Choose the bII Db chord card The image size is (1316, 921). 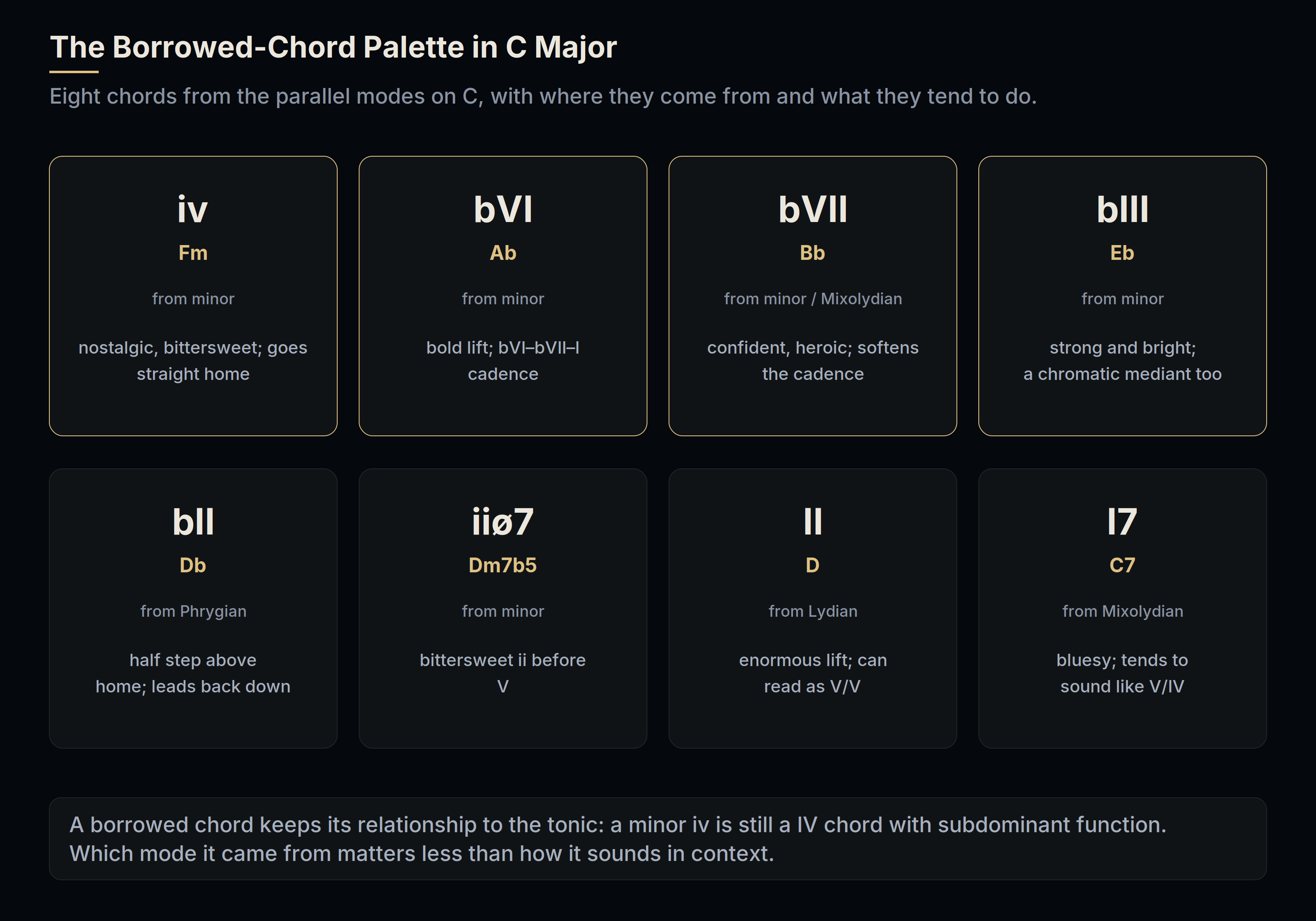click(193, 608)
